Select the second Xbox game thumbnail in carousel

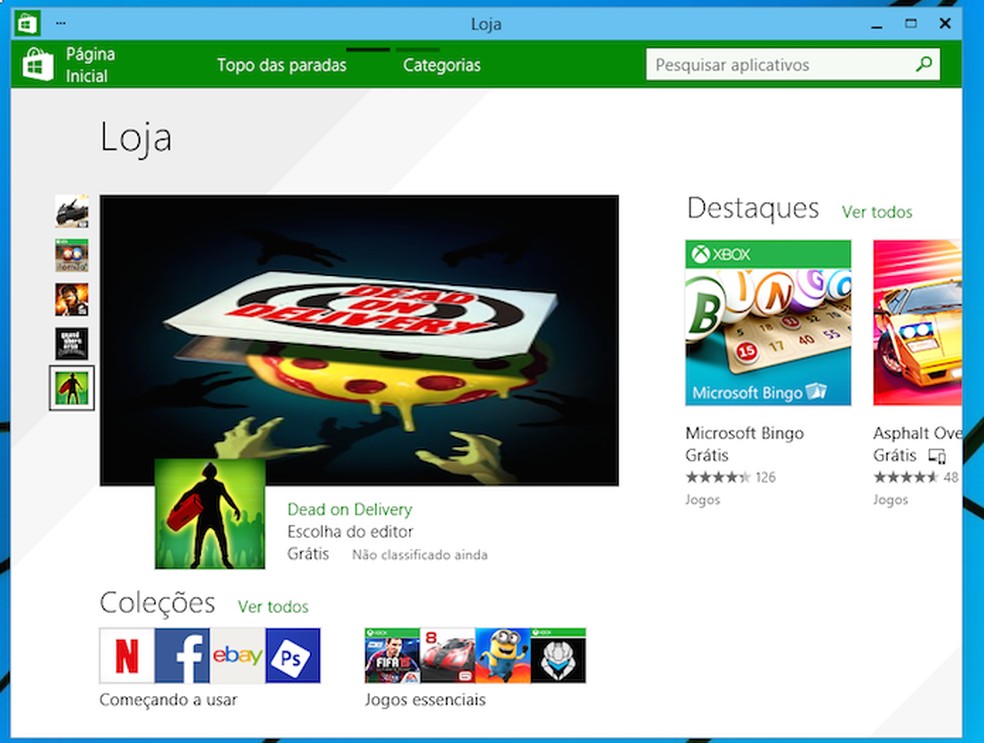tap(72, 255)
